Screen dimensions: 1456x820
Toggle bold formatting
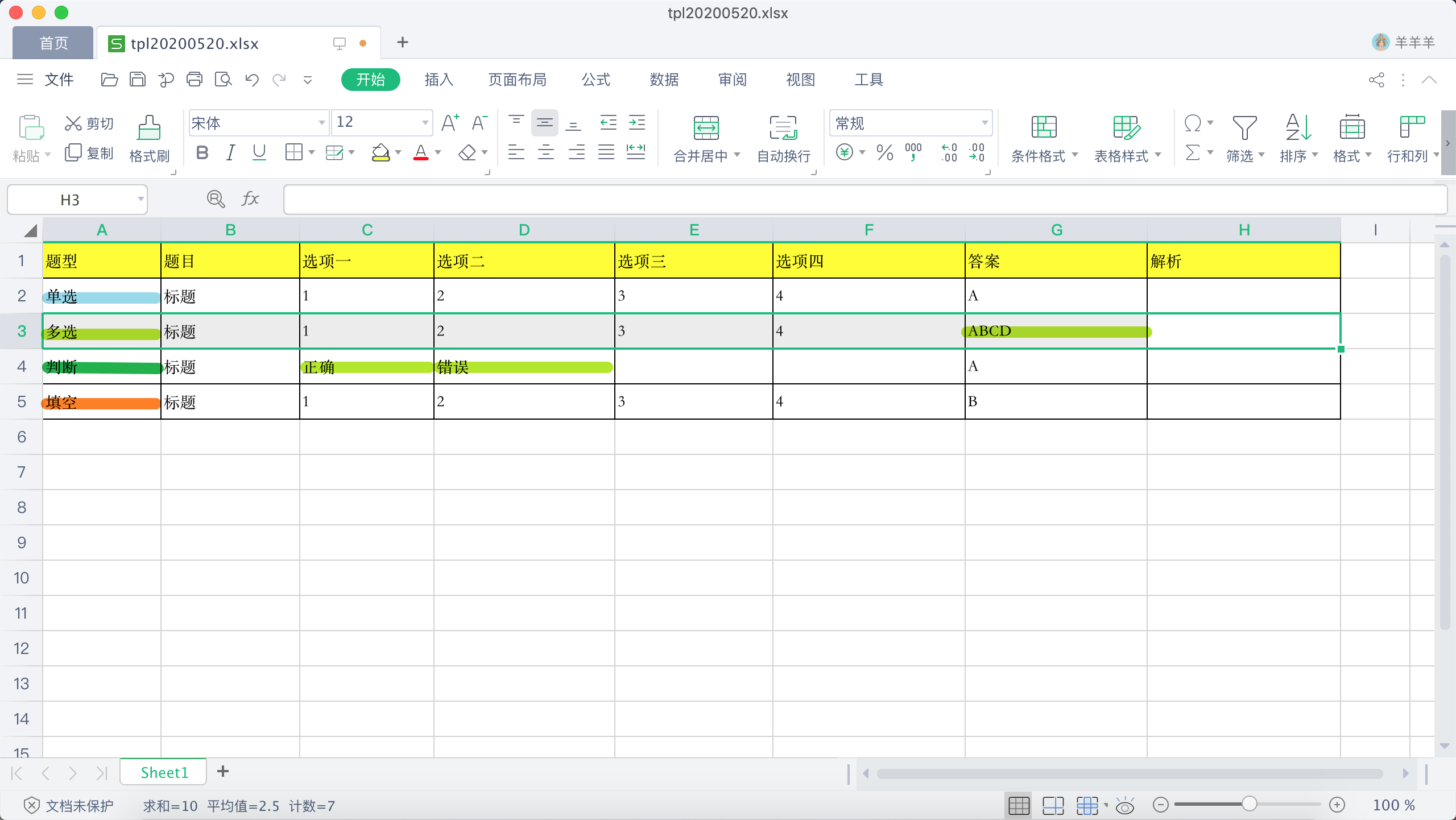202,152
